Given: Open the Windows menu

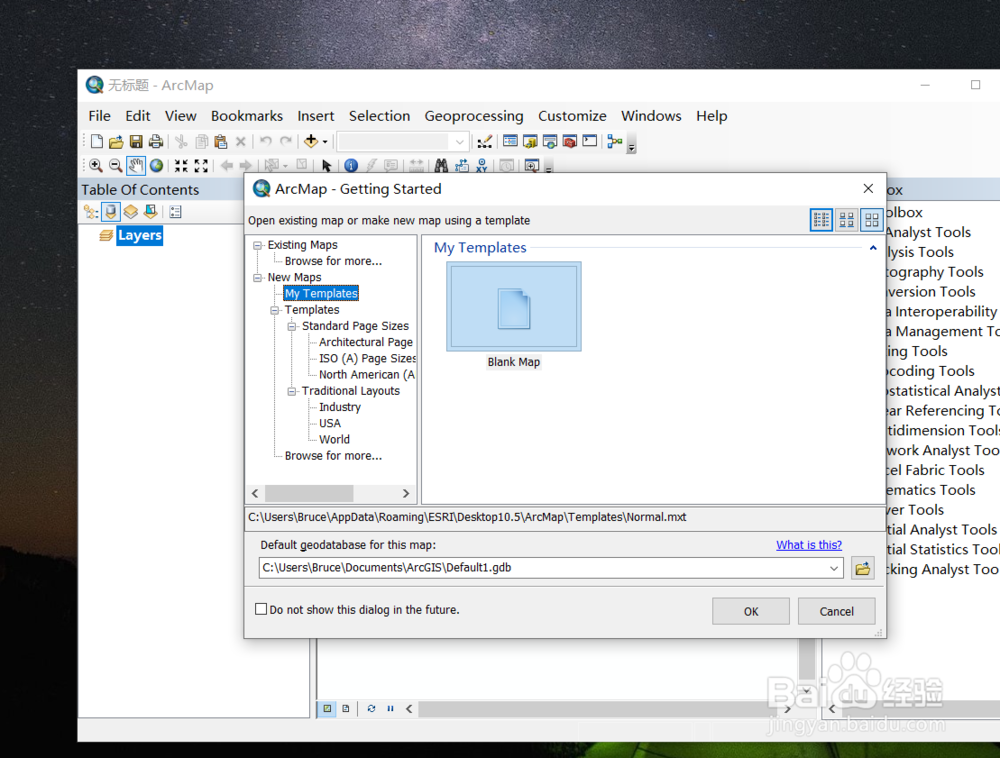Looking at the screenshot, I should coord(651,116).
